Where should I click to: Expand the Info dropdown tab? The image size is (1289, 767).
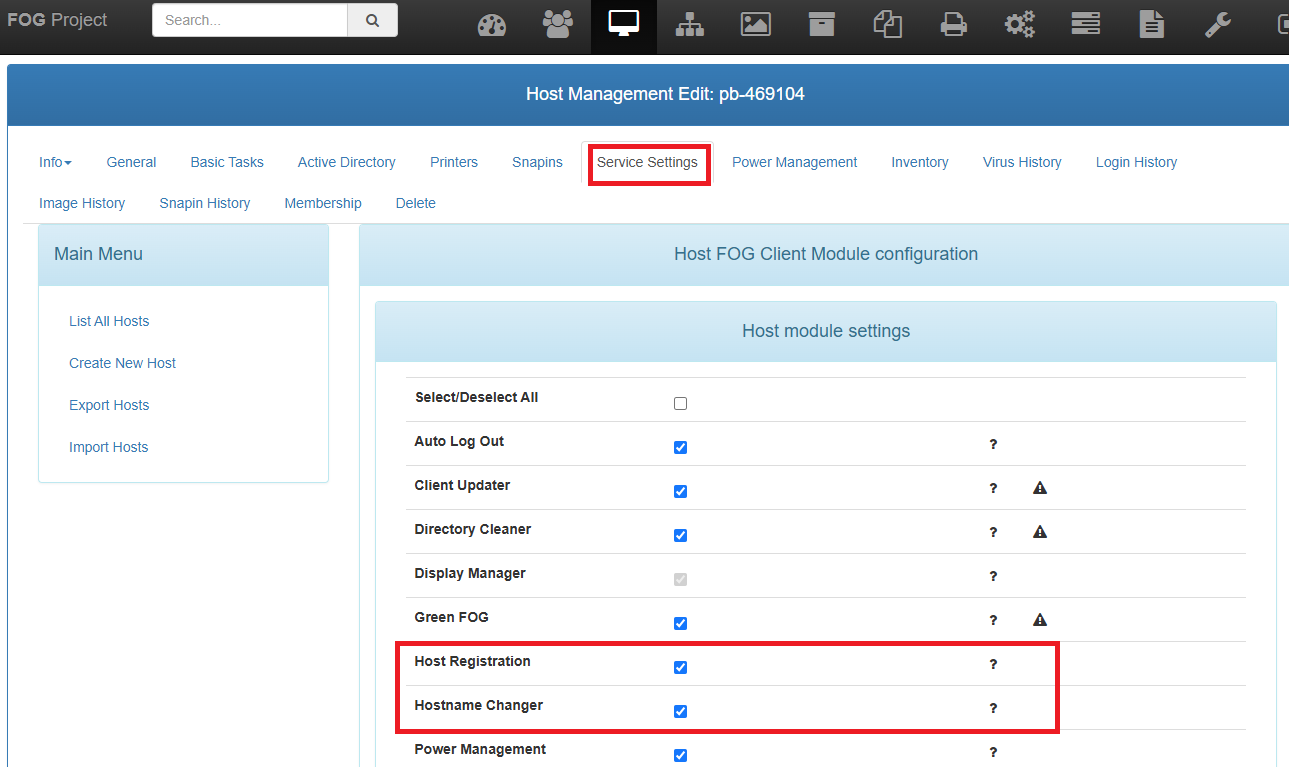point(55,162)
